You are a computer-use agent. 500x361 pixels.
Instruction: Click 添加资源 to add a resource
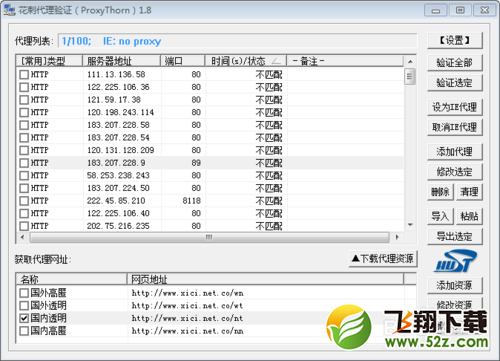pos(455,285)
